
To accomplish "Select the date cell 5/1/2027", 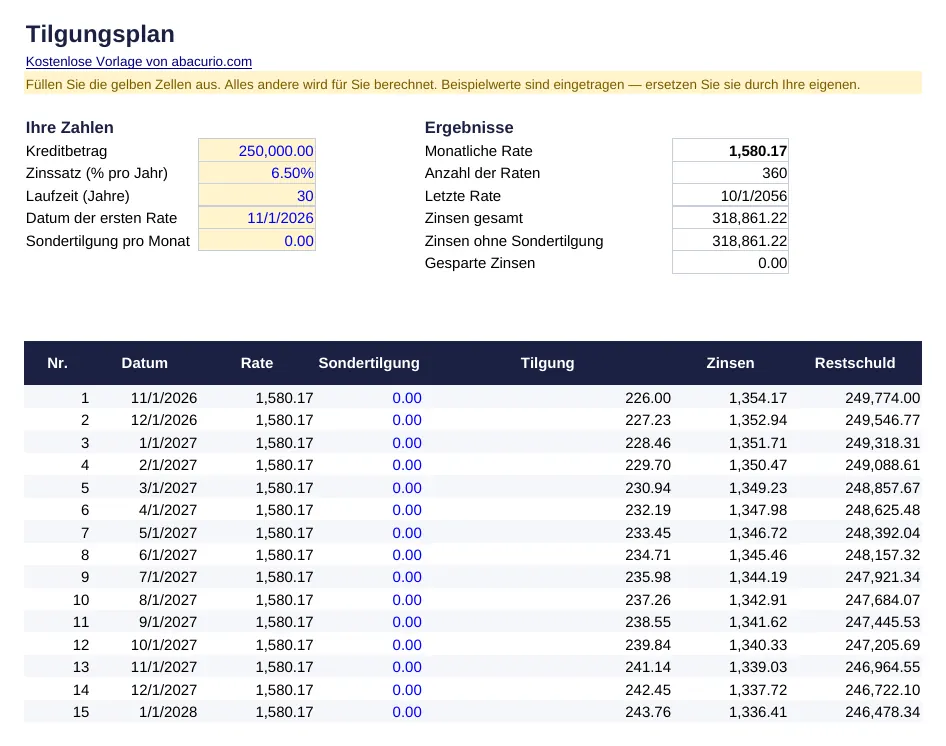I will [x=168, y=533].
